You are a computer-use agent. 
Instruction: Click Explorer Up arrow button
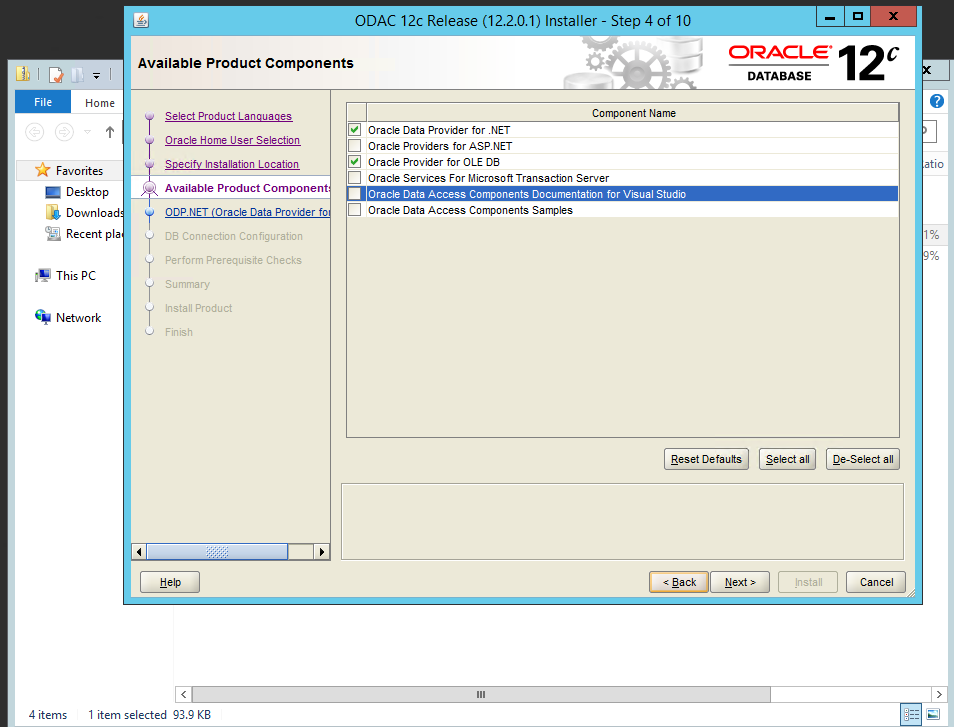click(x=110, y=131)
